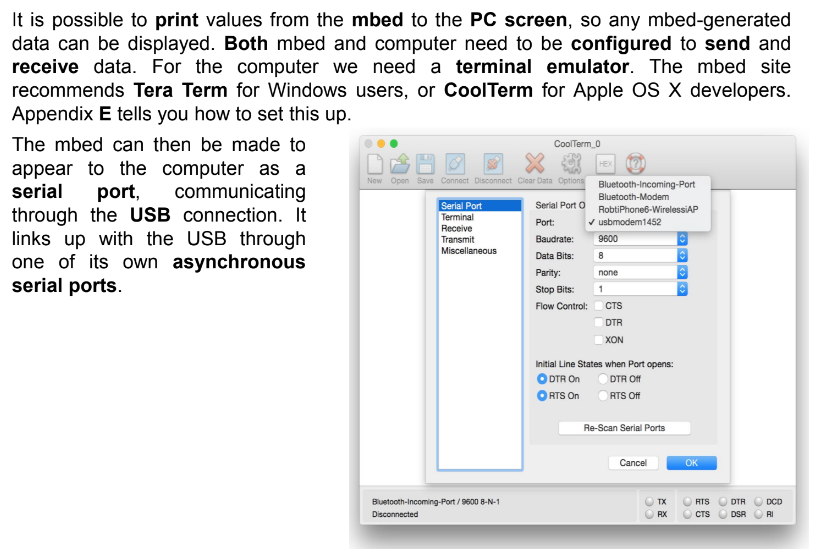Click the New document toolbar icon
The width and height of the screenshot is (827, 551).
click(375, 164)
